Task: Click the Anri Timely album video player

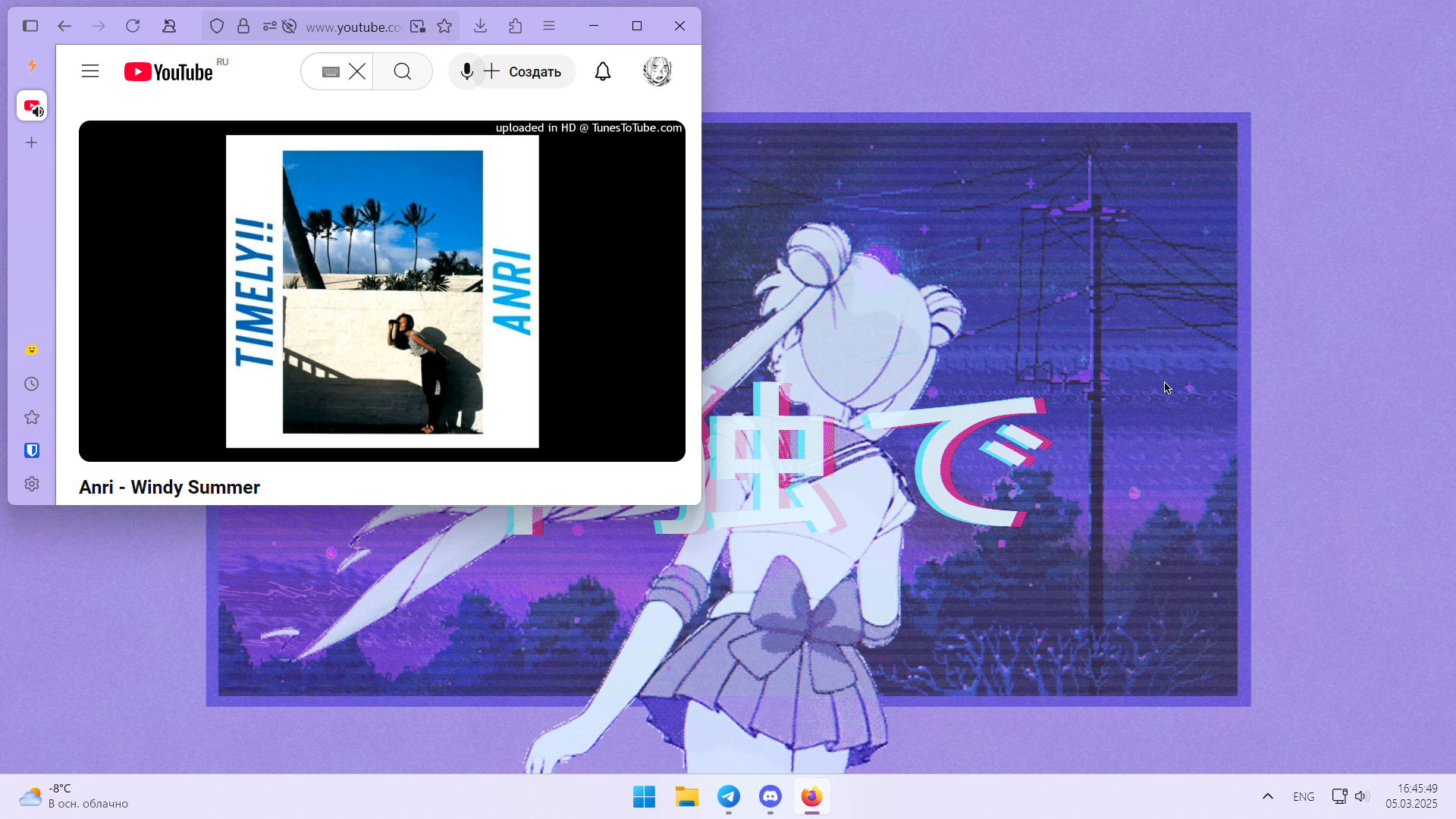Action: (382, 291)
